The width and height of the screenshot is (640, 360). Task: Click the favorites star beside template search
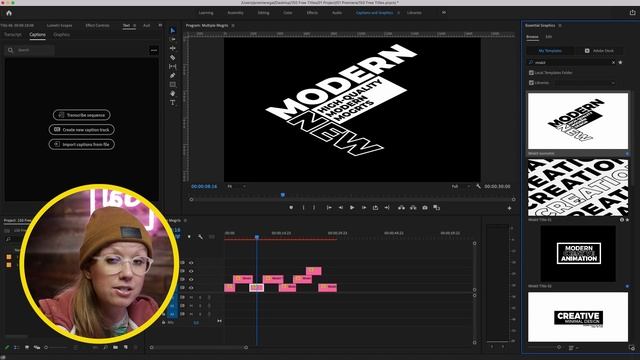620,62
